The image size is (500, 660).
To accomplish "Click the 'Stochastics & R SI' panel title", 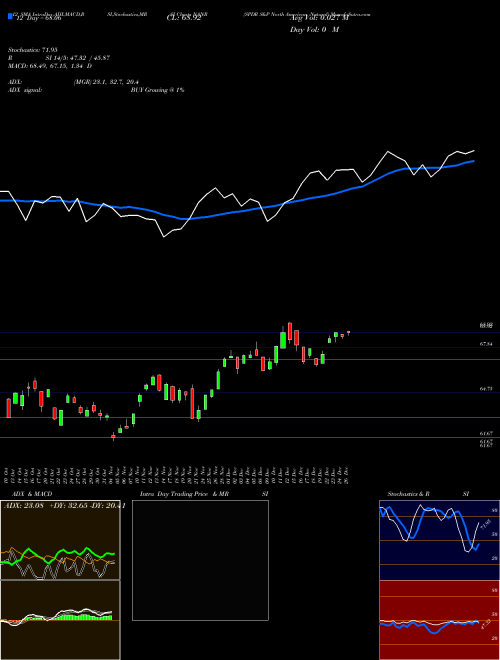I will pyautogui.click(x=428, y=494).
